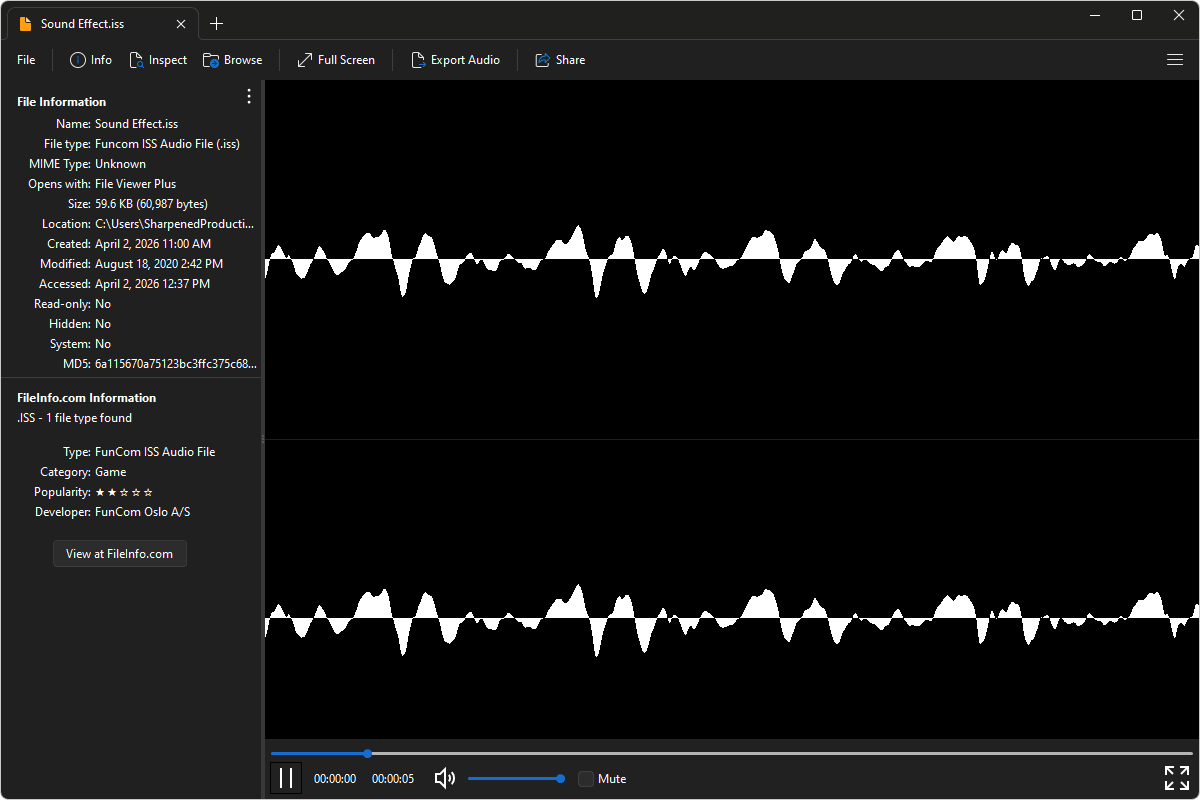Image resolution: width=1200 pixels, height=800 pixels.
Task: Adjust the volume slider
Action: coord(516,777)
